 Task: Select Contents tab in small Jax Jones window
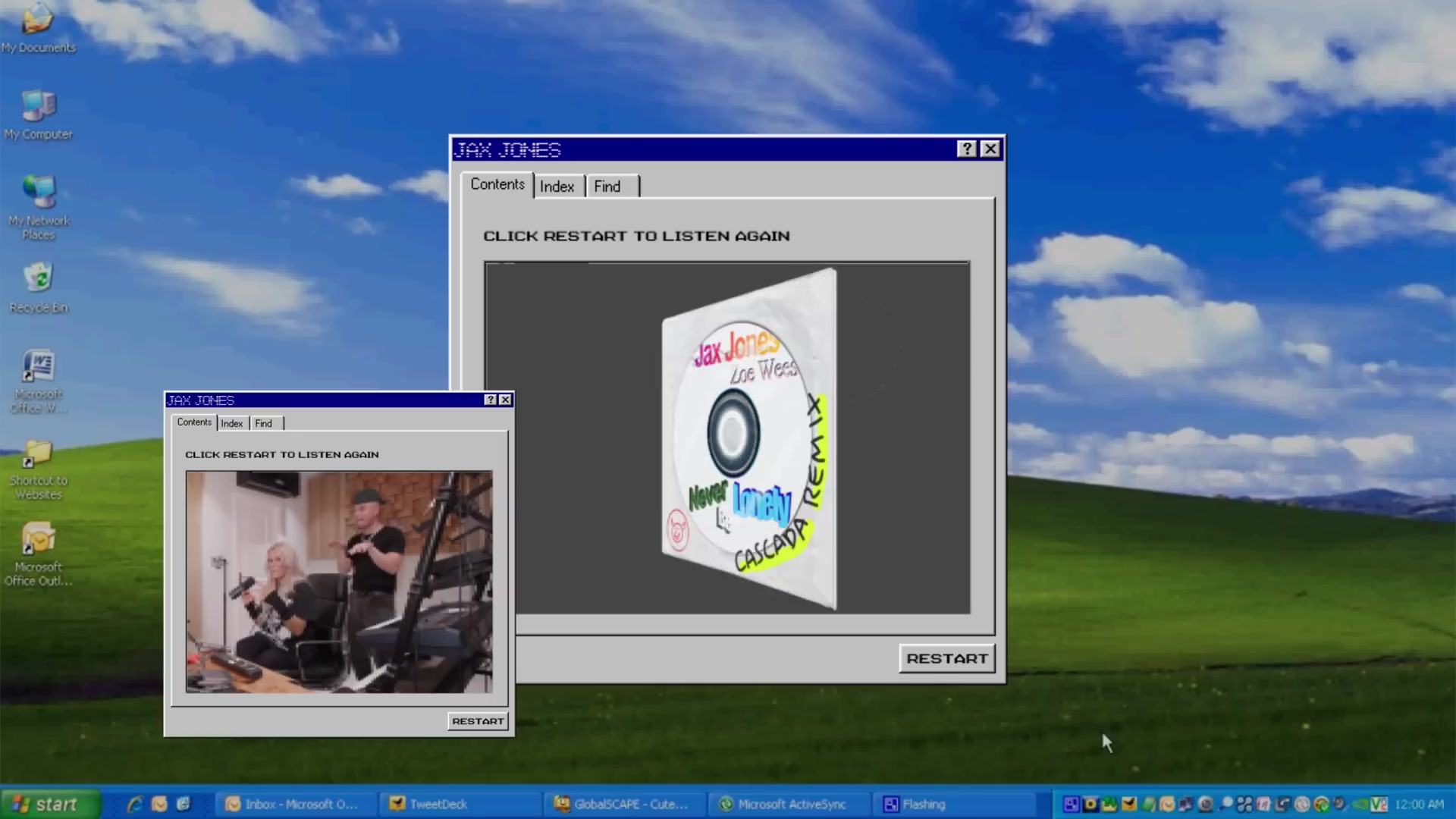pos(194,422)
